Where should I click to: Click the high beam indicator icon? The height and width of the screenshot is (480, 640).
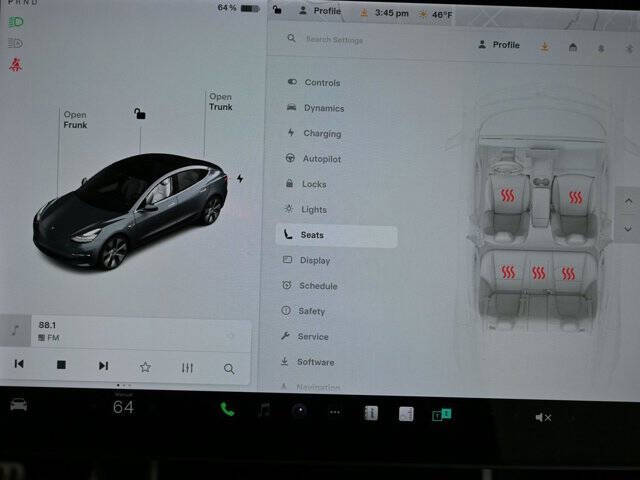click(x=15, y=43)
